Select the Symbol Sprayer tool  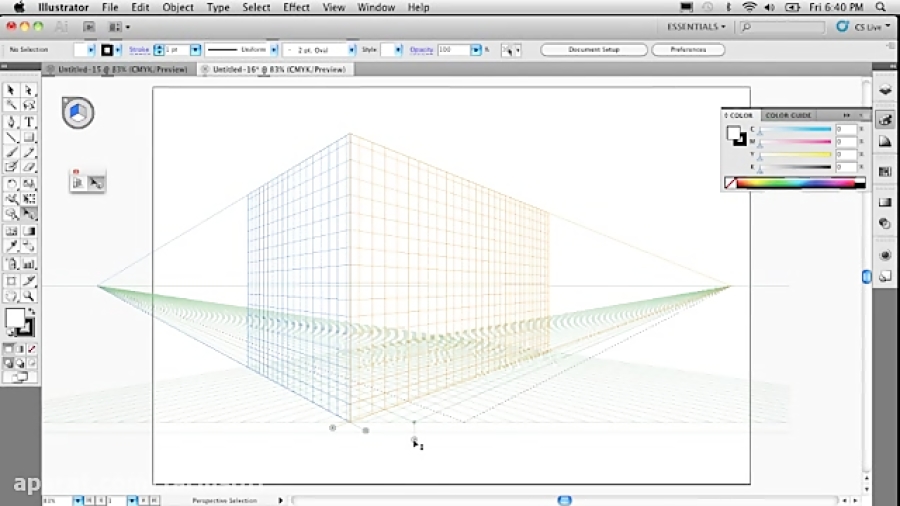coord(11,264)
